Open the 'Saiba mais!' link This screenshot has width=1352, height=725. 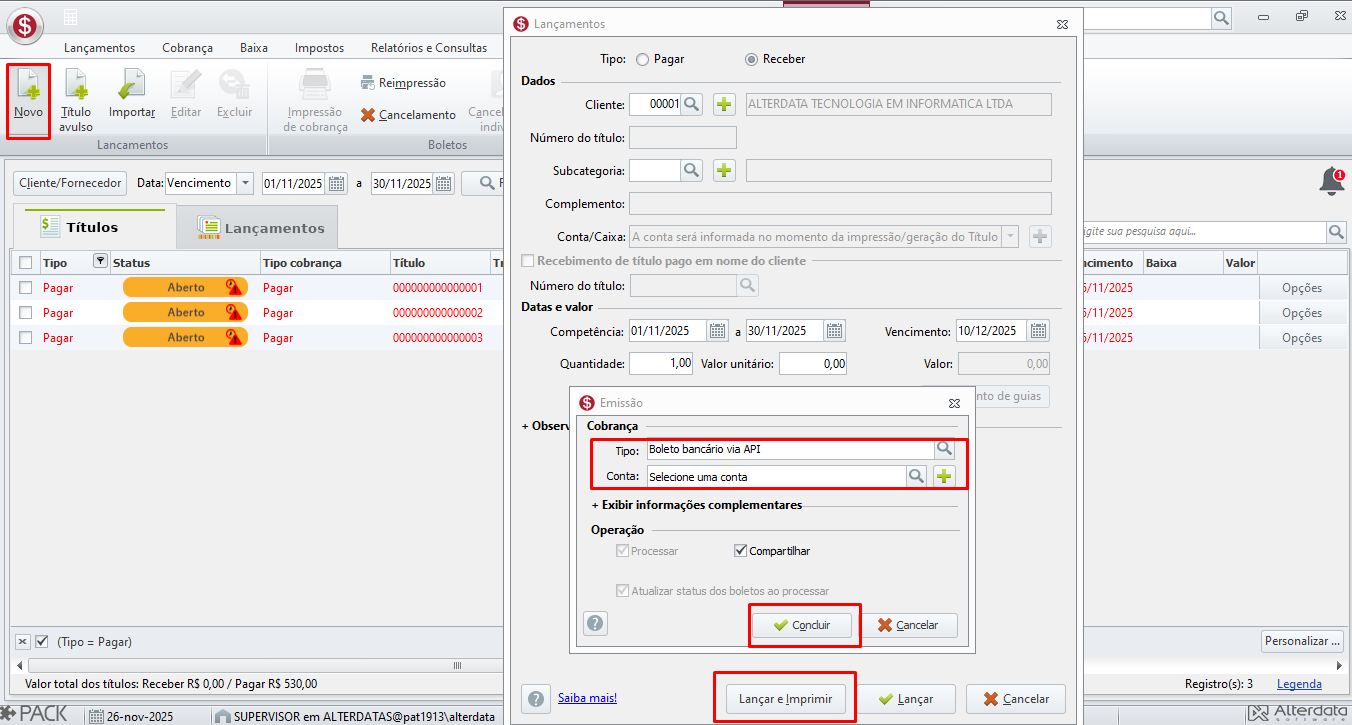coord(587,698)
